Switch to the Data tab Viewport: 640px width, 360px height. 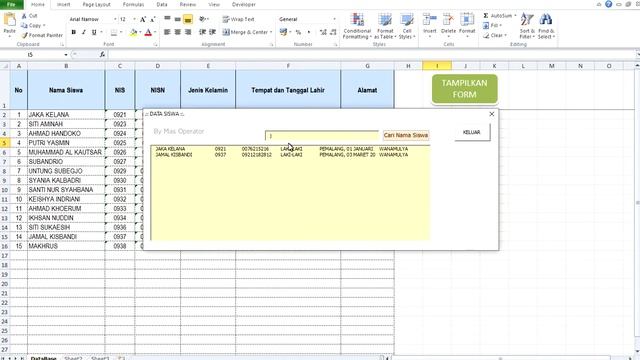[162, 4]
